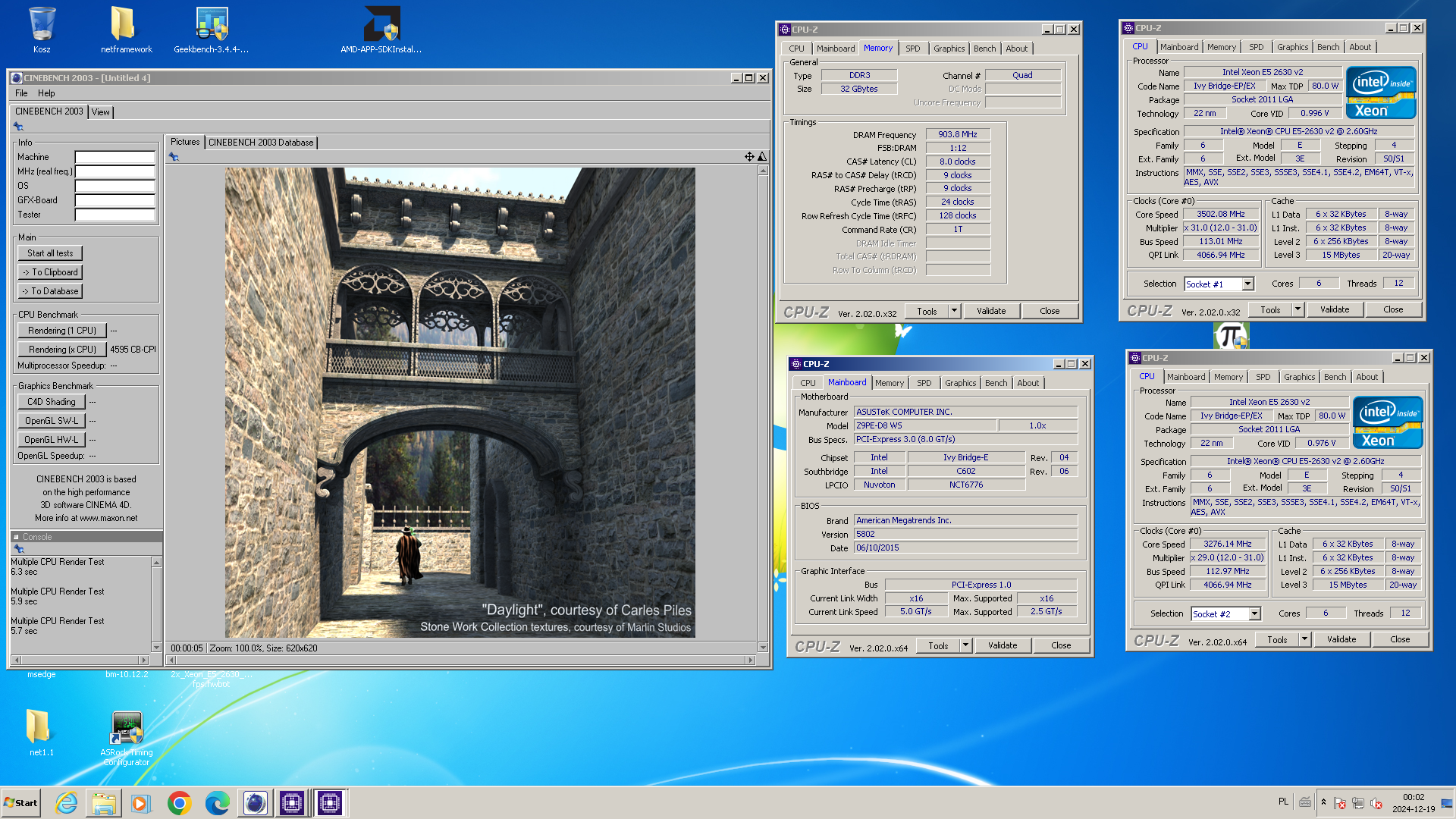Viewport: 1456px width, 819px height.
Task: Click the on-screen keyboard tray icon
Action: [x=1305, y=802]
